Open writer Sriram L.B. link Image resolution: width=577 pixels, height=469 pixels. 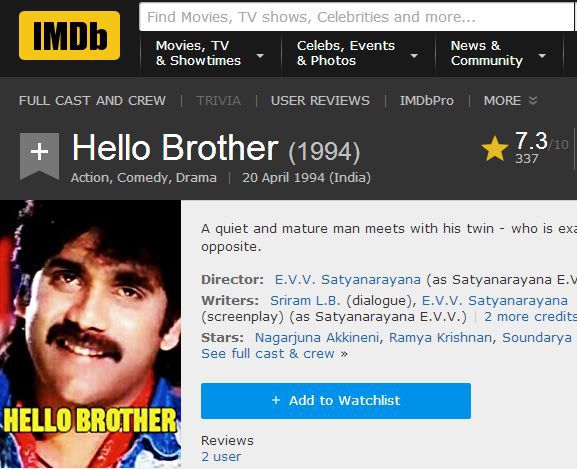pyautogui.click(x=305, y=301)
